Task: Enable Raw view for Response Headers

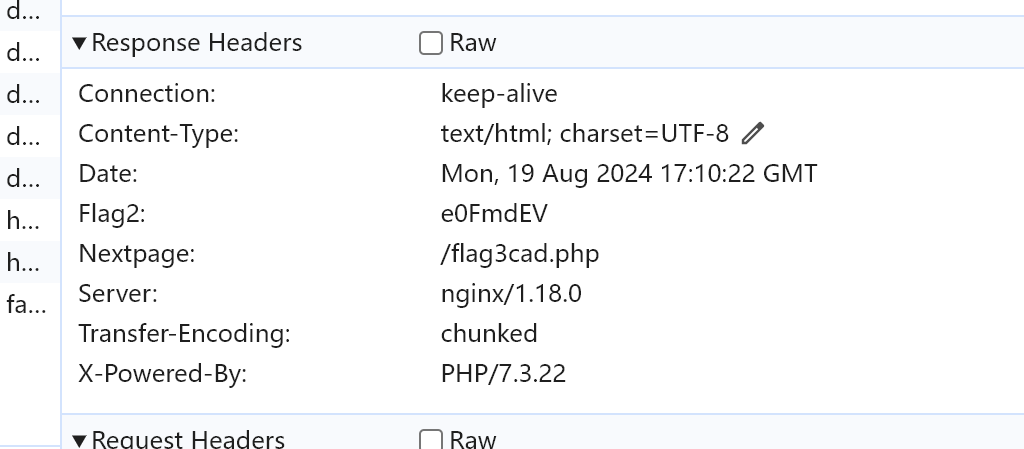Action: [x=431, y=43]
